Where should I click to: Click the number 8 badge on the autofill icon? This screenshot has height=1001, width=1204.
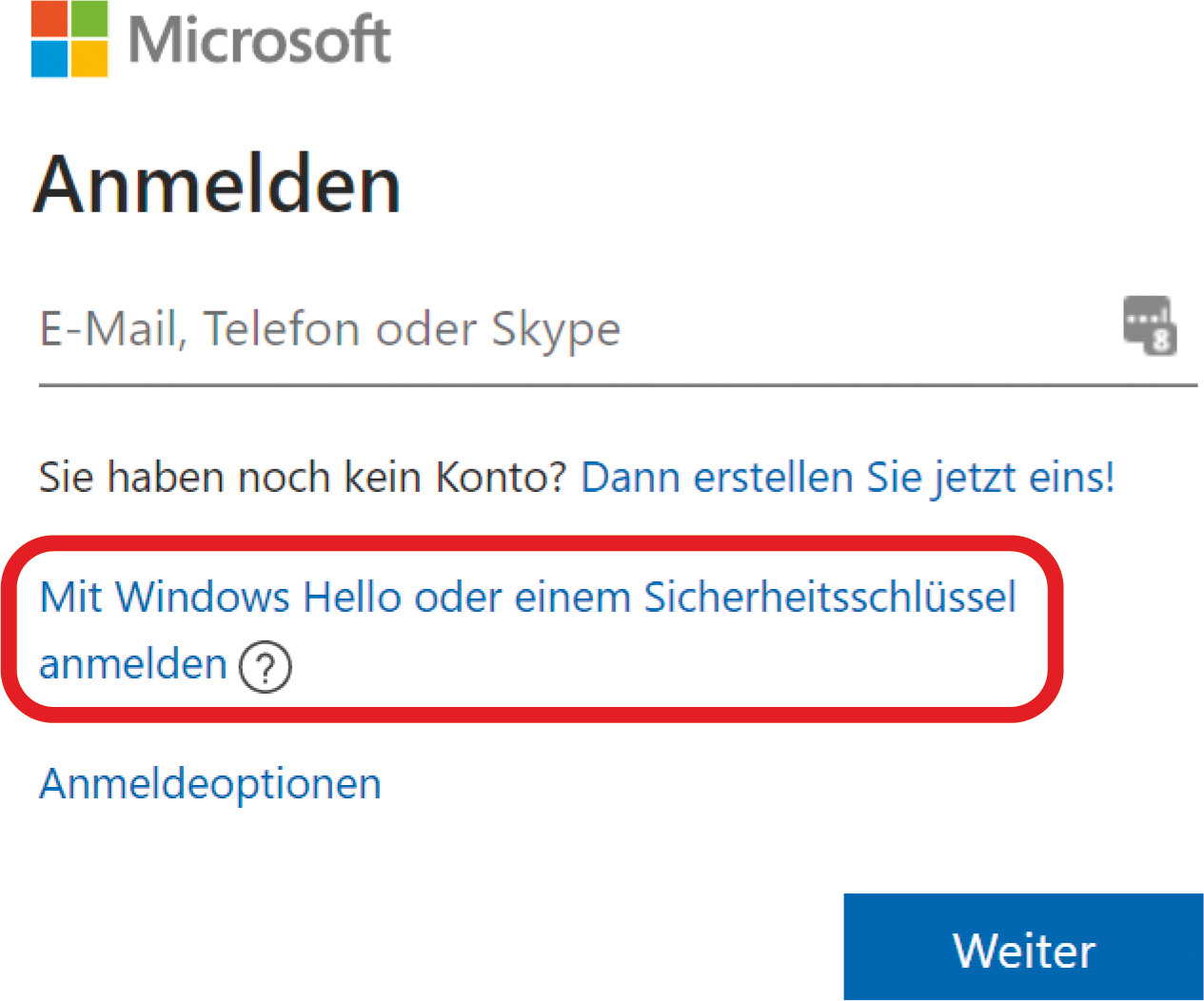coord(1161,340)
